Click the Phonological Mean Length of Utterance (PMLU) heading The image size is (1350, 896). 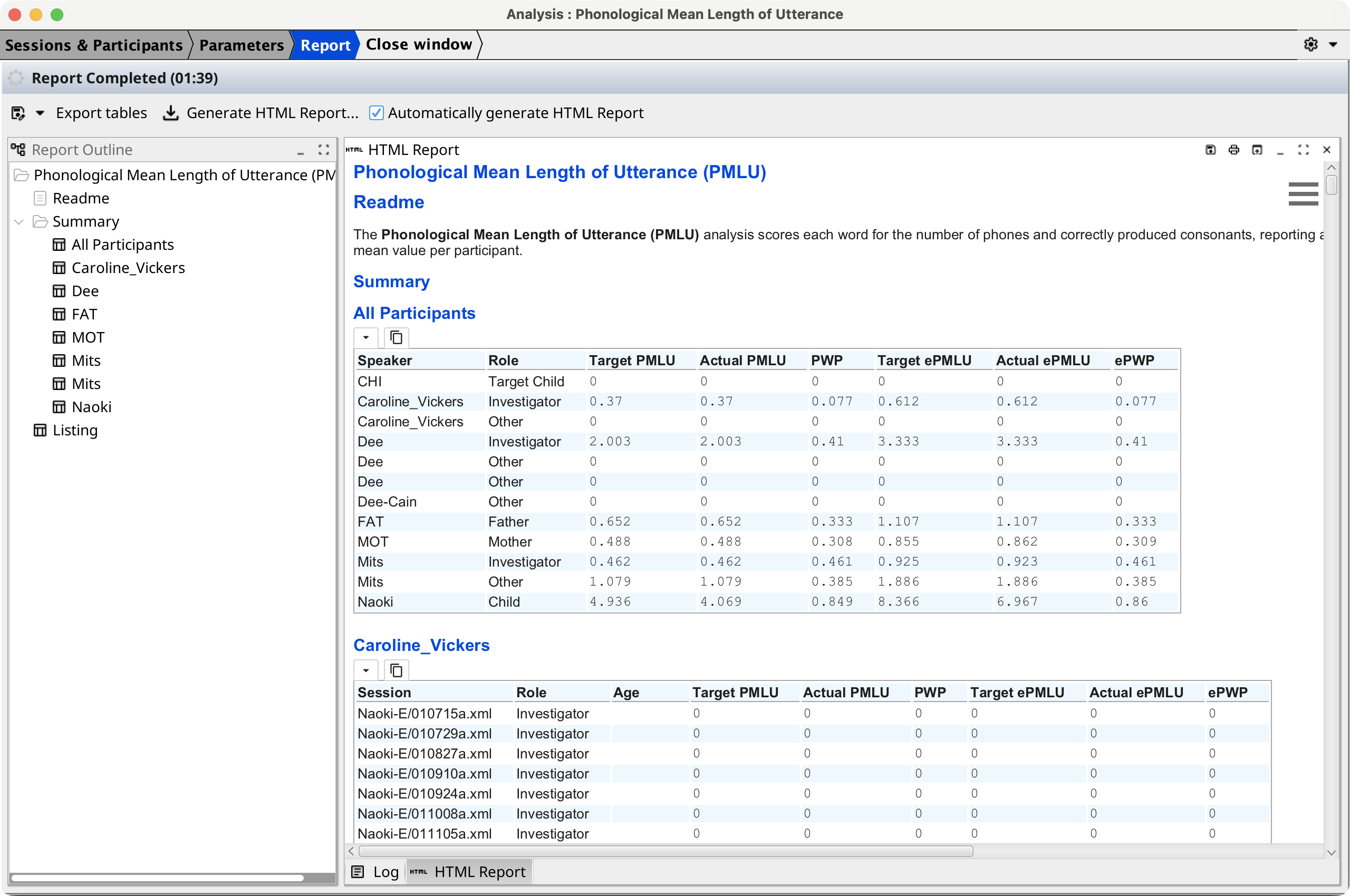560,172
